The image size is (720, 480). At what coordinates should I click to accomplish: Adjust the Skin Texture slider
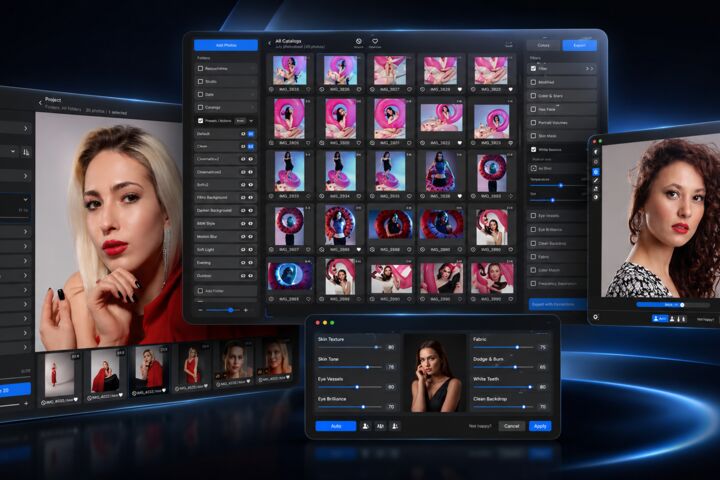(x=350, y=347)
